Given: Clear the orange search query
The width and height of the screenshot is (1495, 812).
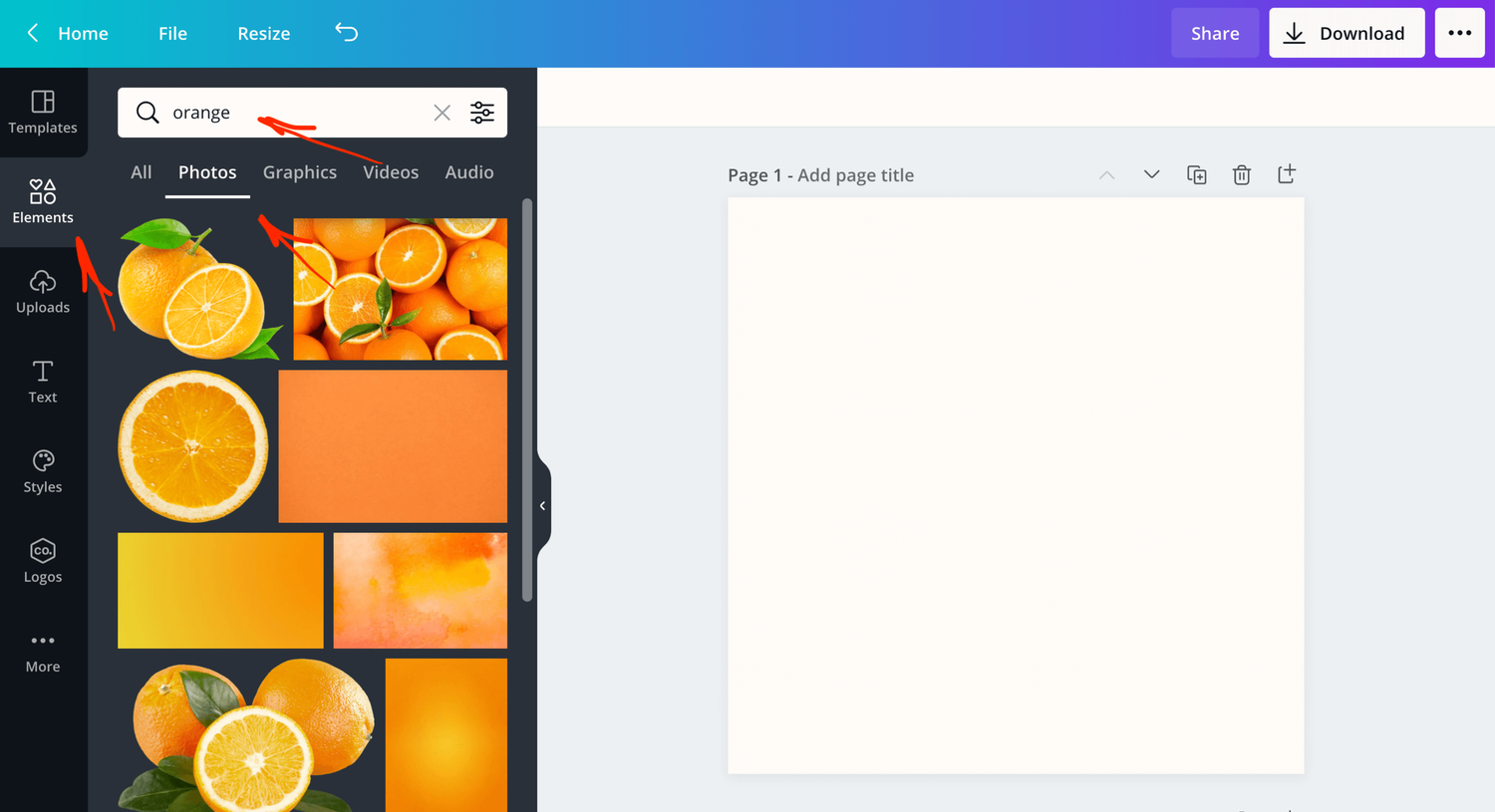Looking at the screenshot, I should tap(442, 113).
